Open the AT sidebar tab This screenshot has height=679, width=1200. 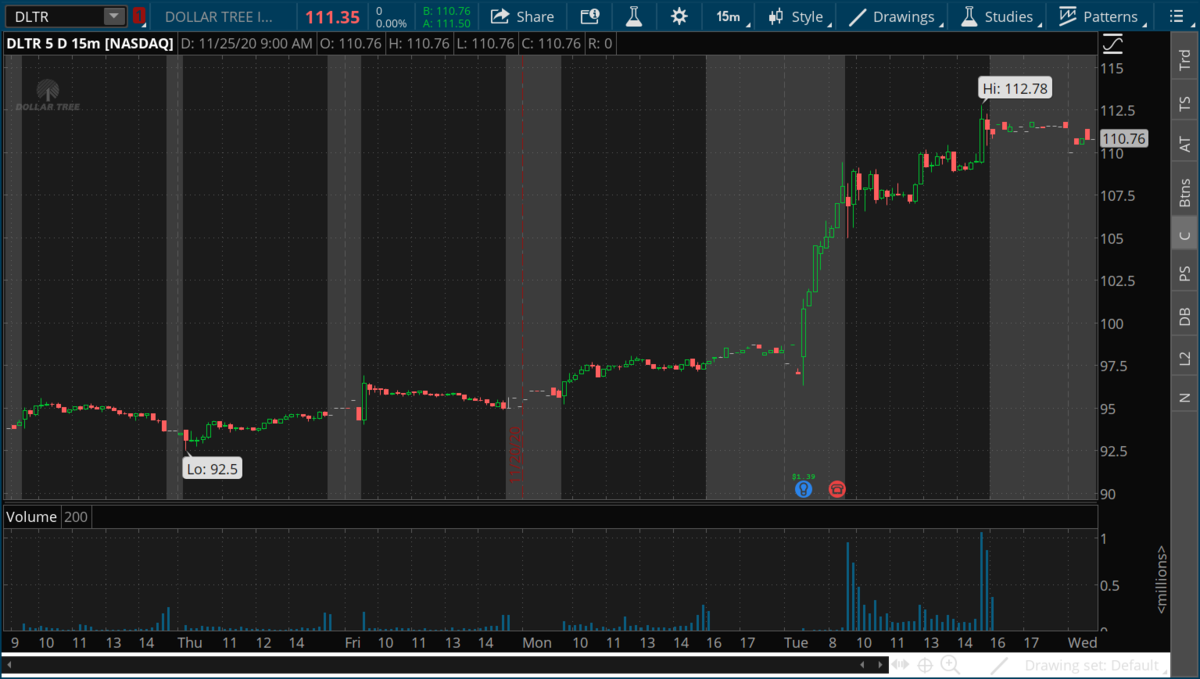coord(1185,144)
